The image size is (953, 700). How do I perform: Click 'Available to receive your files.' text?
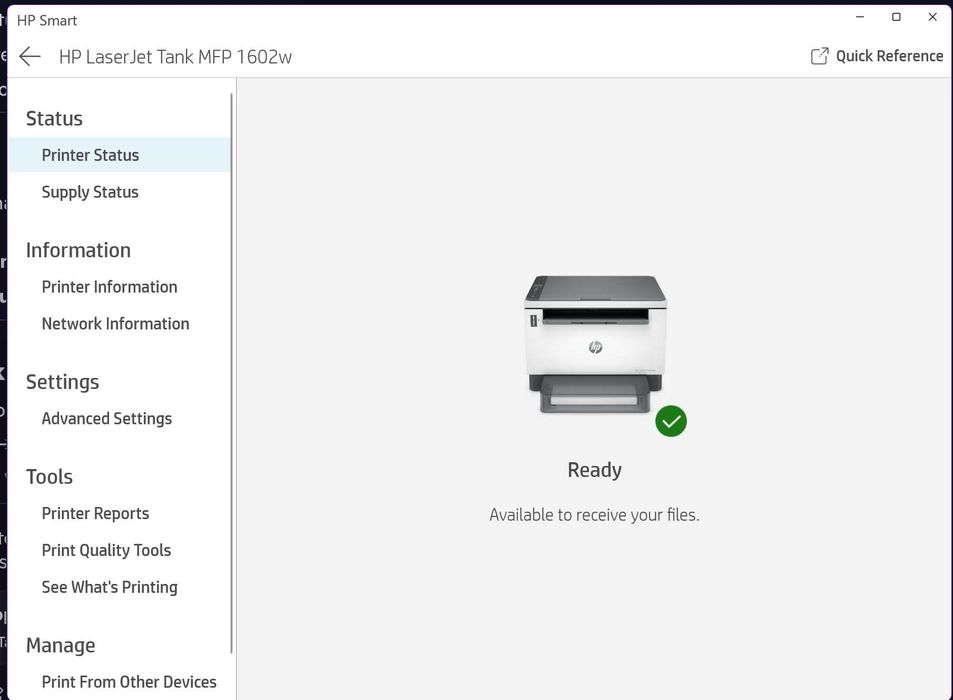594,515
